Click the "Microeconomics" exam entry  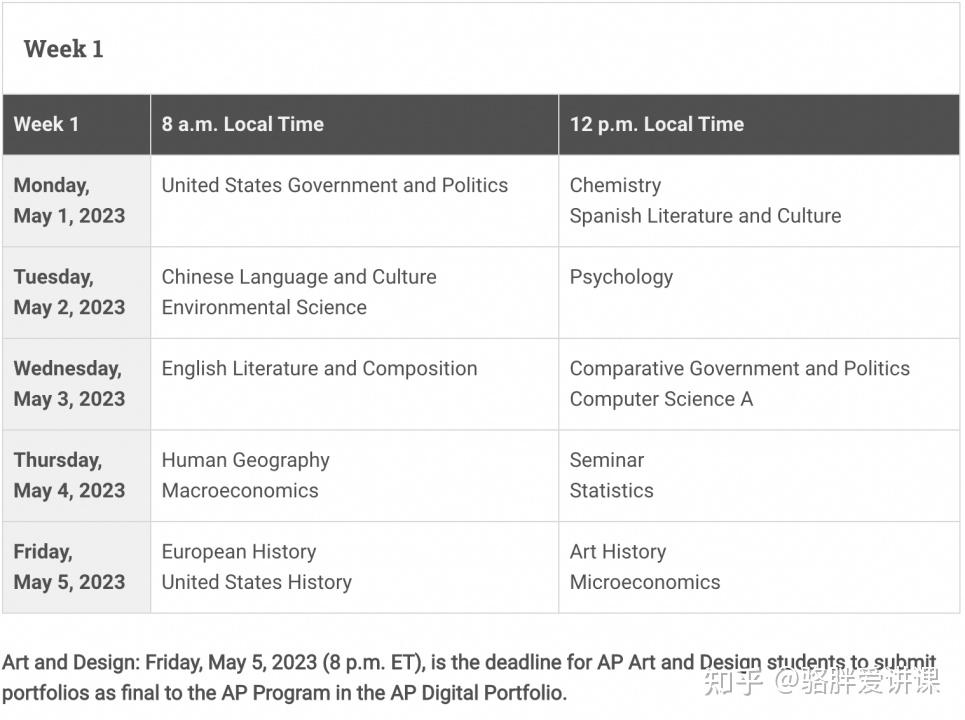[x=645, y=582]
